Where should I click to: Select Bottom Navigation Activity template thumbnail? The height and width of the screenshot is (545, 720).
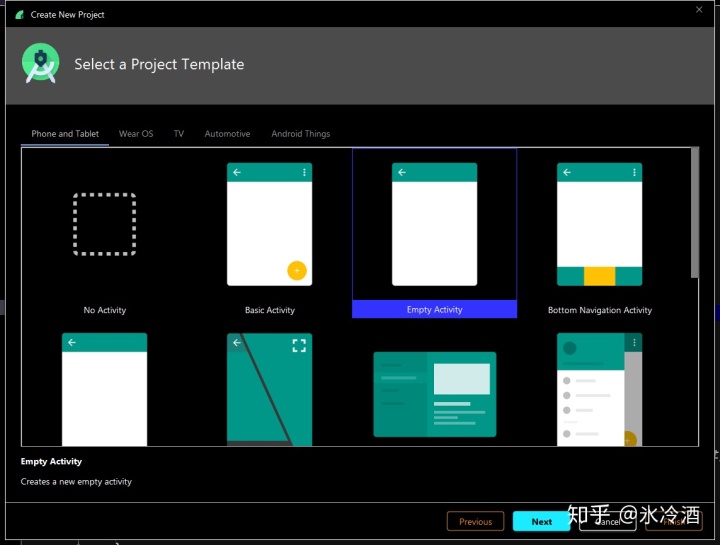[x=599, y=224]
